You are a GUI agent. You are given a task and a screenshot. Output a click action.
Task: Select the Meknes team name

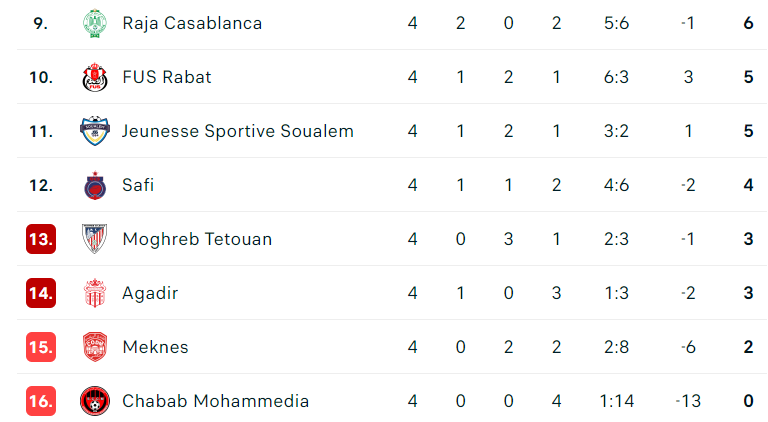click(x=155, y=347)
